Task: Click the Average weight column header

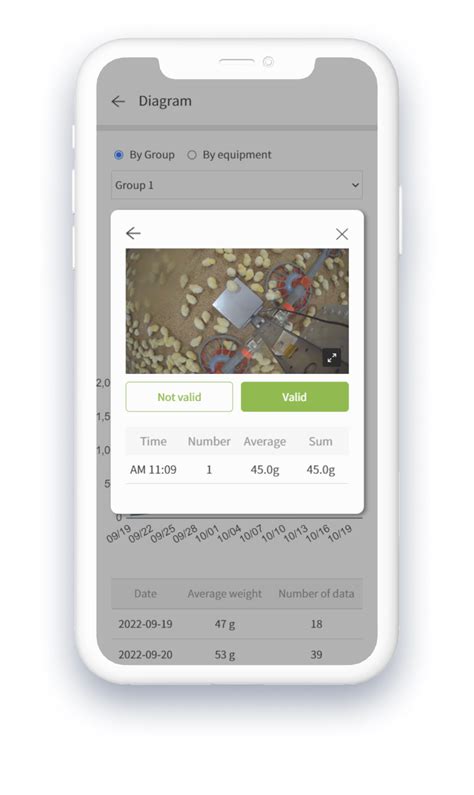Action: pos(225,594)
